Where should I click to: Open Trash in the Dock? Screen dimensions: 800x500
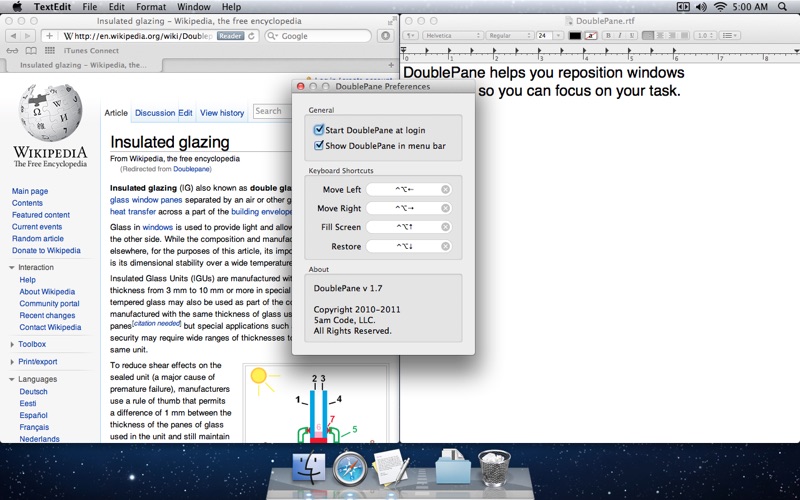tap(494, 468)
